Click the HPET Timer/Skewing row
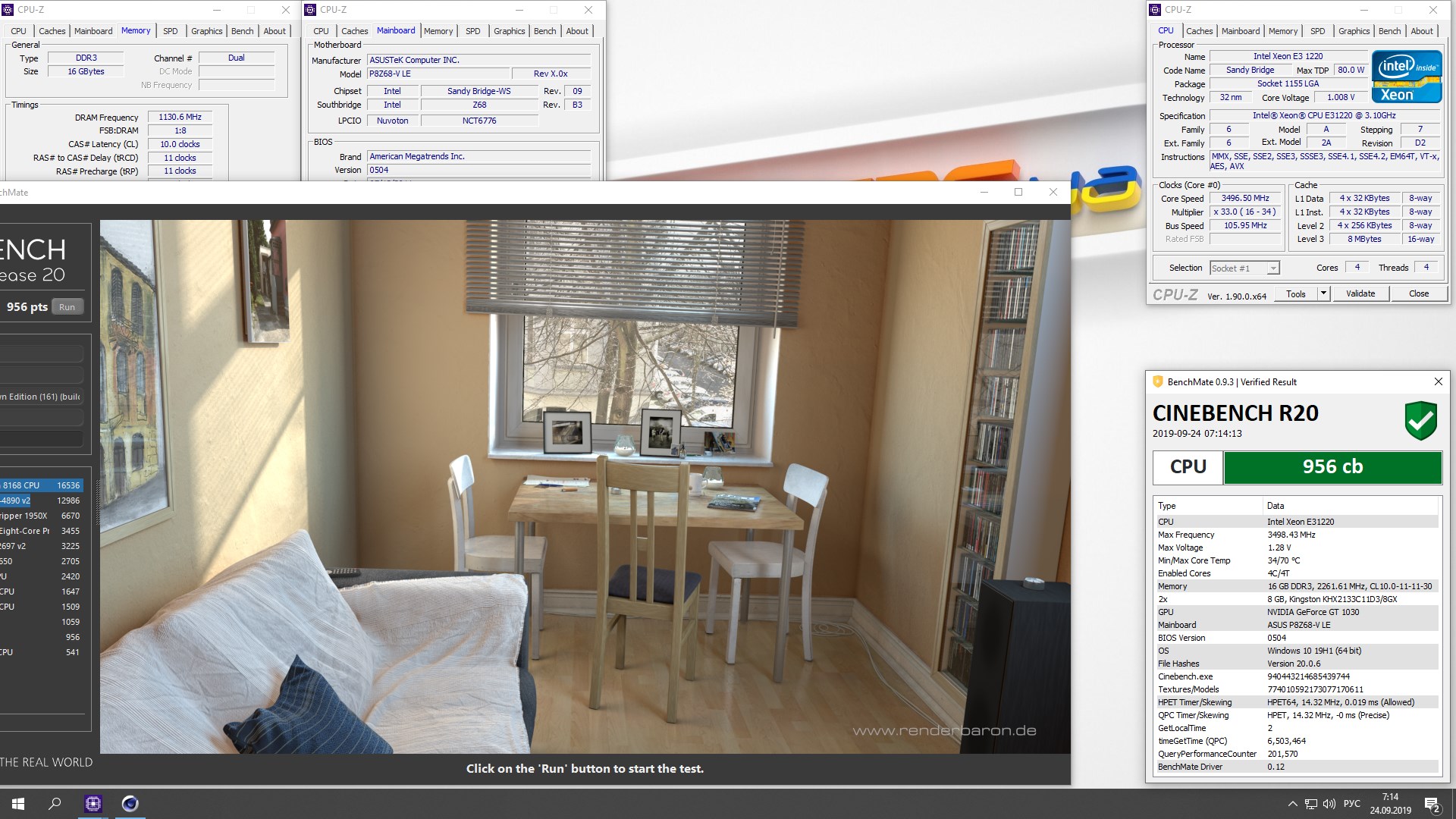The height and width of the screenshot is (819, 1456). tap(1296, 702)
